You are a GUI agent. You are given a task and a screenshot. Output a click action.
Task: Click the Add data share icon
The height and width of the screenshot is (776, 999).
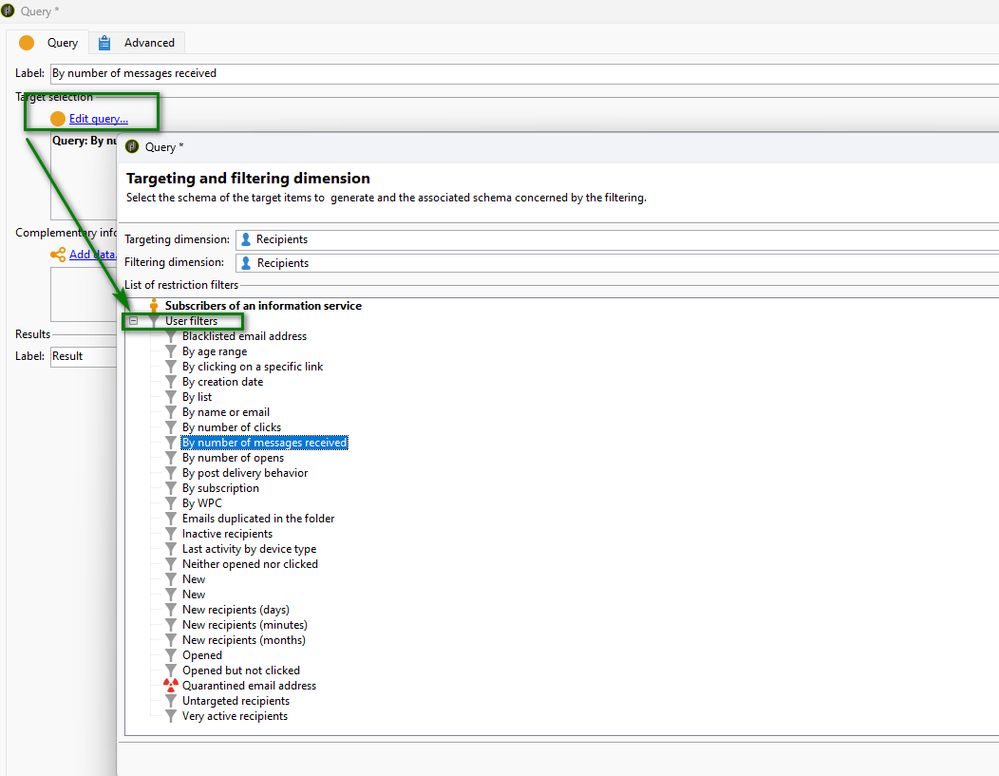(58, 255)
